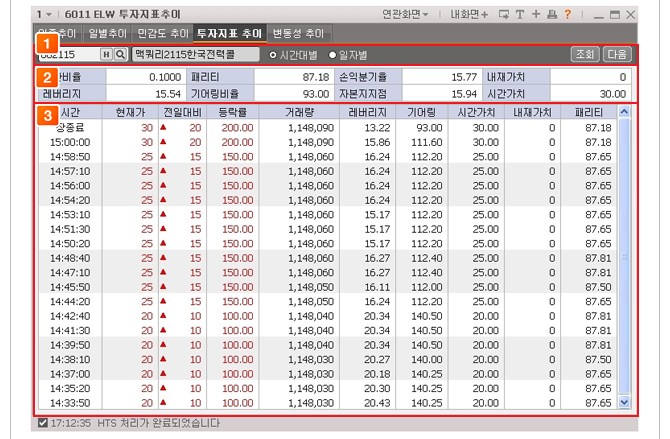Click 내화면+ to add to my screen
Screen dimensions: 670x439
coord(469,15)
